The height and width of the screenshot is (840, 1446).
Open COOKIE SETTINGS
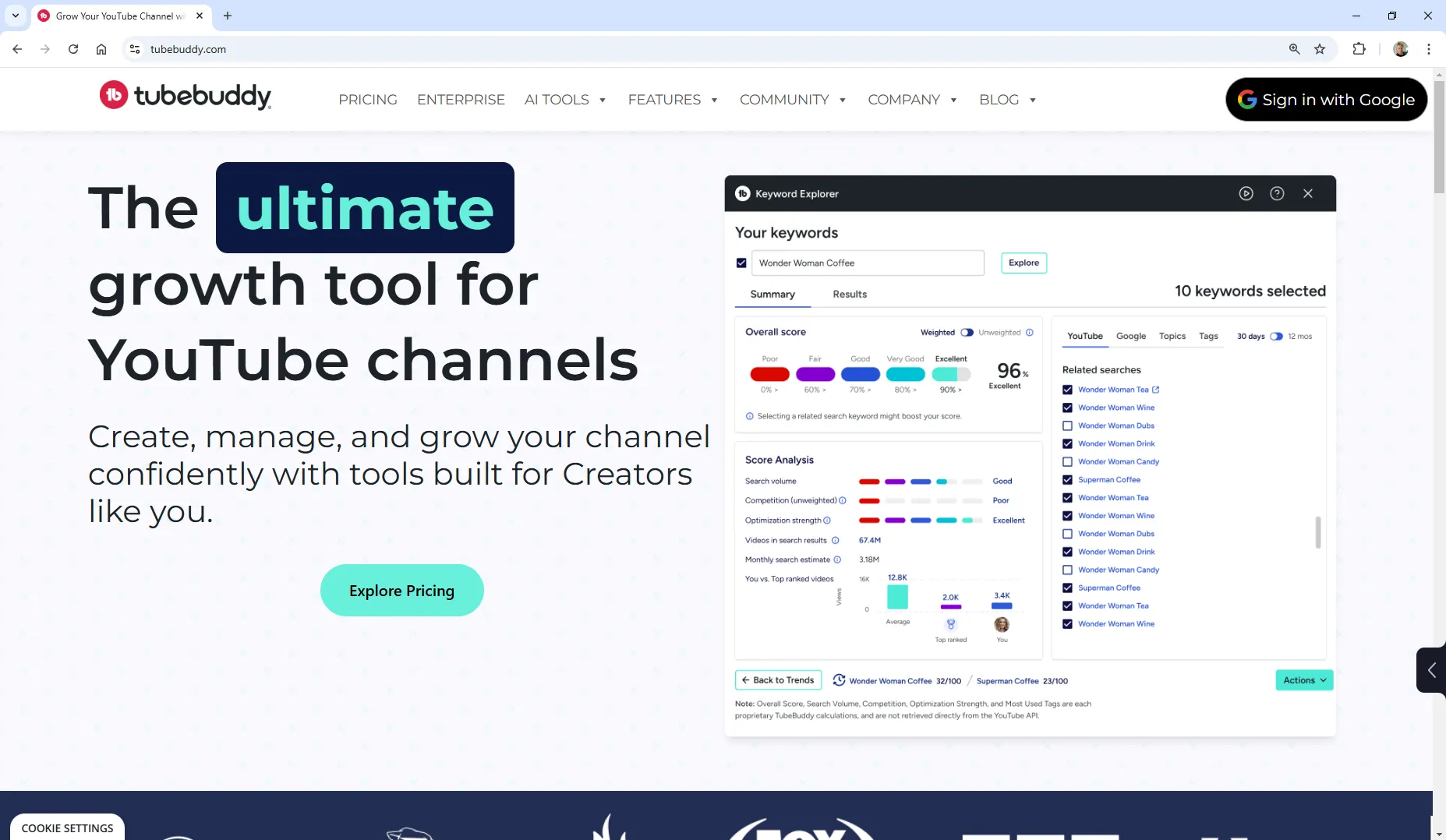pyautogui.click(x=68, y=828)
